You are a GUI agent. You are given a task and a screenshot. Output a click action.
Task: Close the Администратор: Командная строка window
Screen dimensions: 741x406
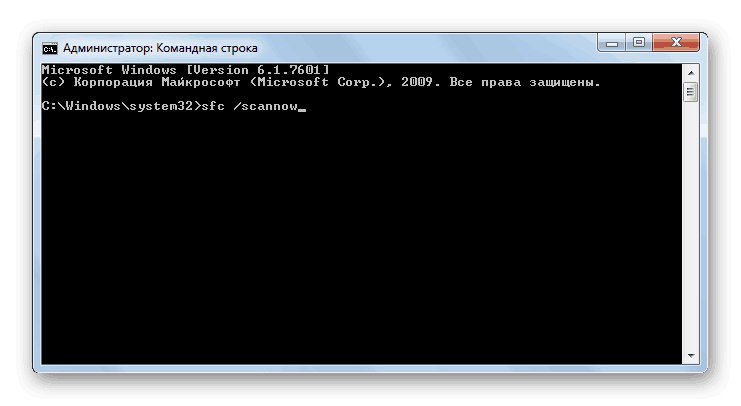pyautogui.click(x=676, y=43)
